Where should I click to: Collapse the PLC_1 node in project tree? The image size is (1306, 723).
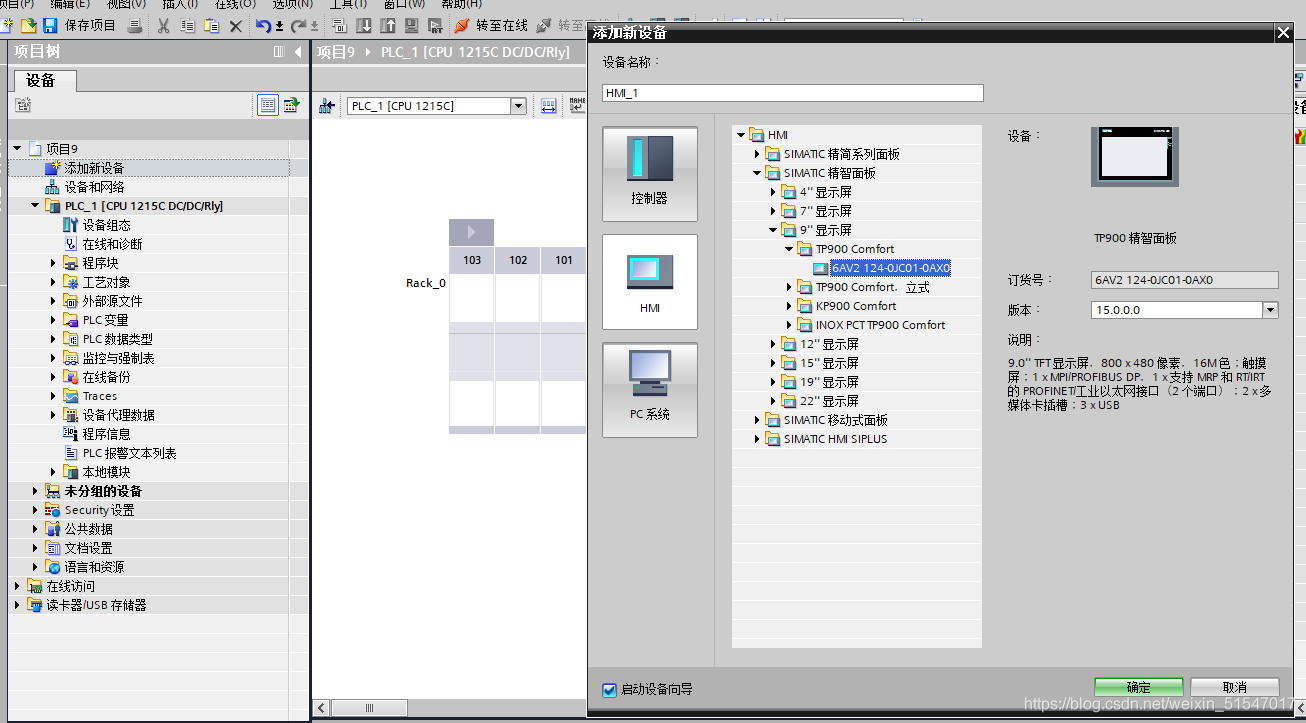[x=35, y=206]
